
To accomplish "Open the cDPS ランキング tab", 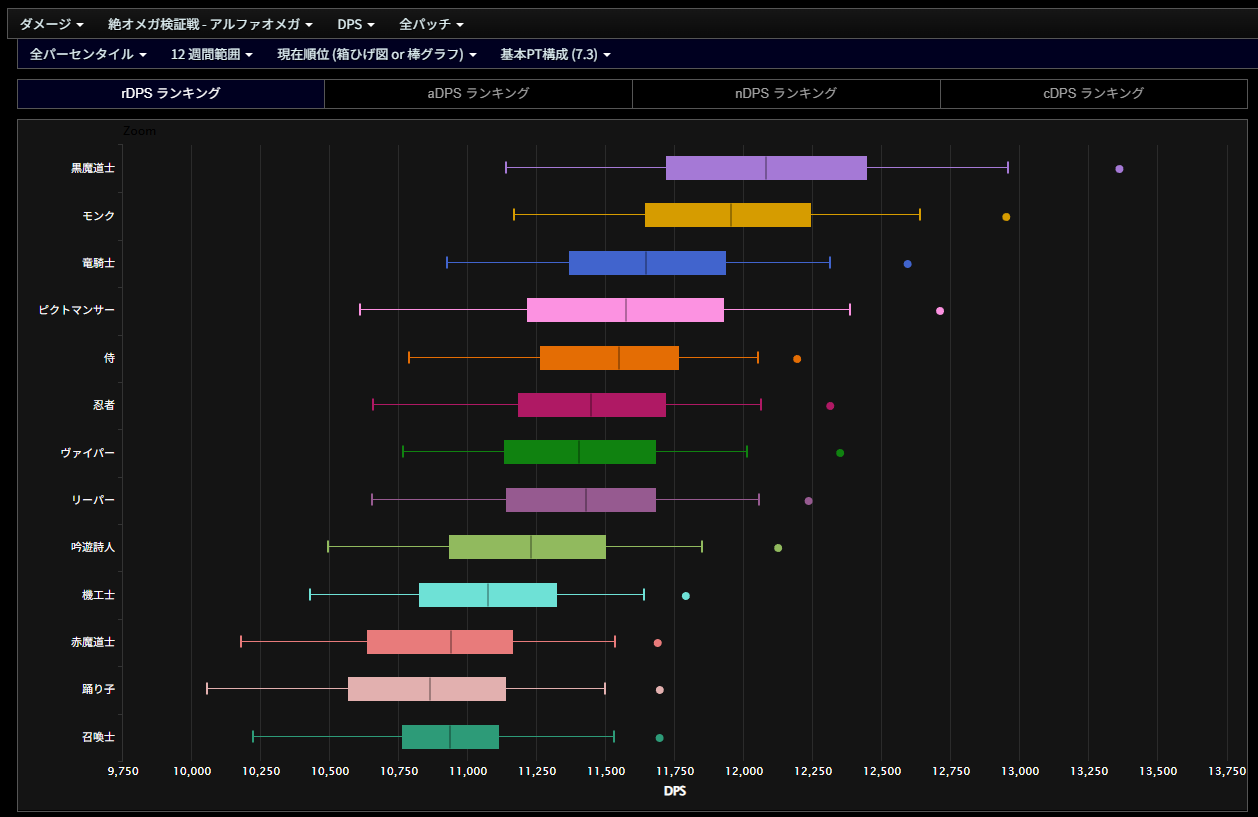I will (1093, 93).
